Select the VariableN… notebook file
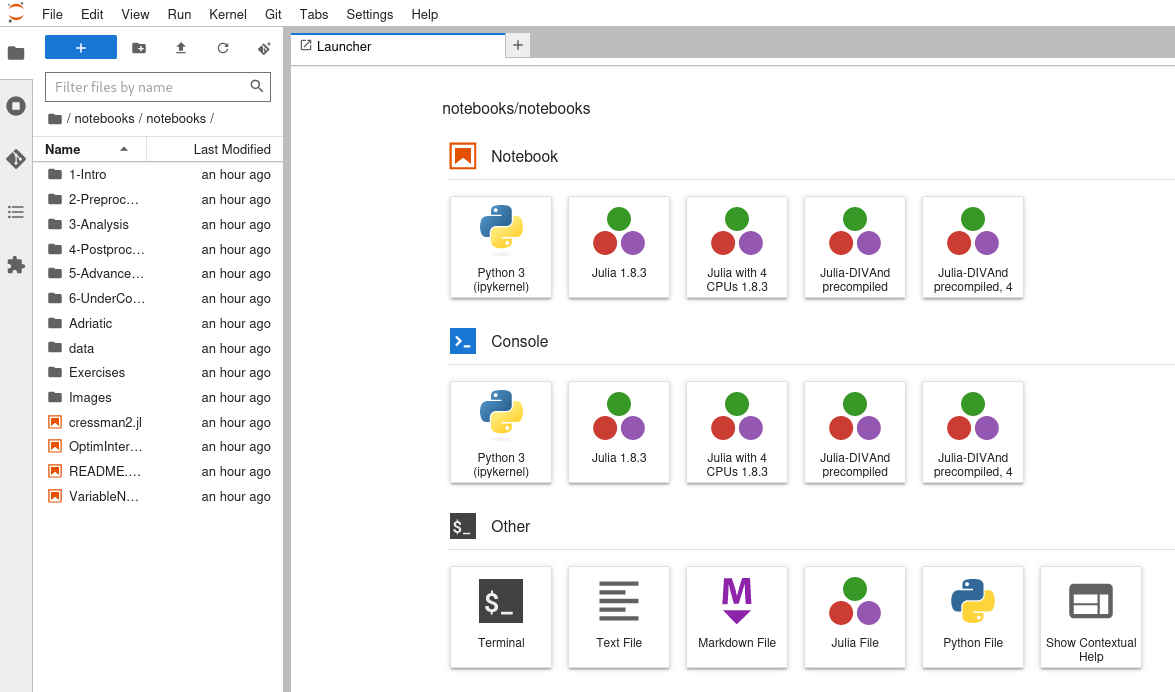This screenshot has height=692, width=1175. [158, 496]
